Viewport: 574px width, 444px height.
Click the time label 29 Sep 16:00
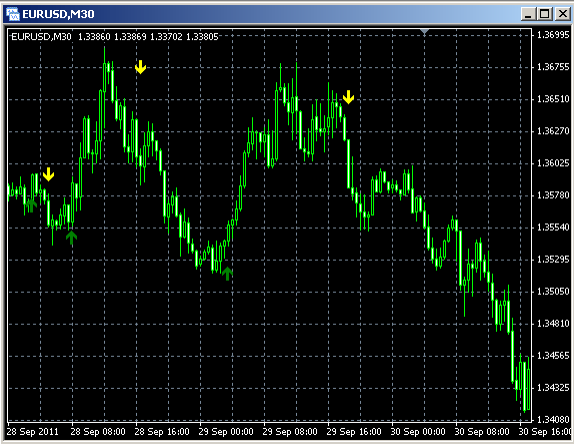click(x=354, y=432)
